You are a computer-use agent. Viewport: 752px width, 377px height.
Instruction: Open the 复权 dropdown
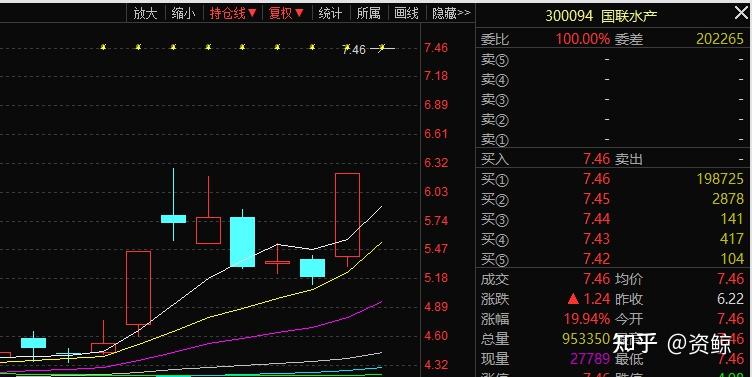[x=286, y=13]
